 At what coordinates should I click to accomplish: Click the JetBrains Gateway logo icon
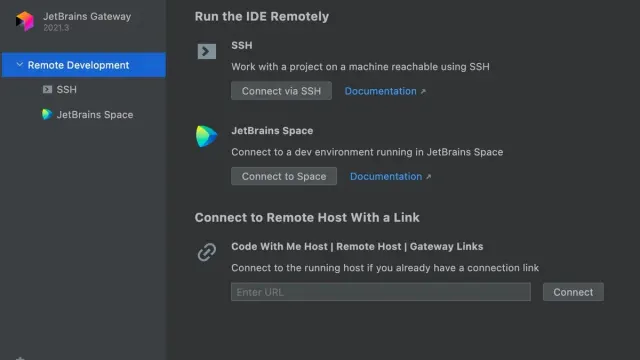click(24, 21)
